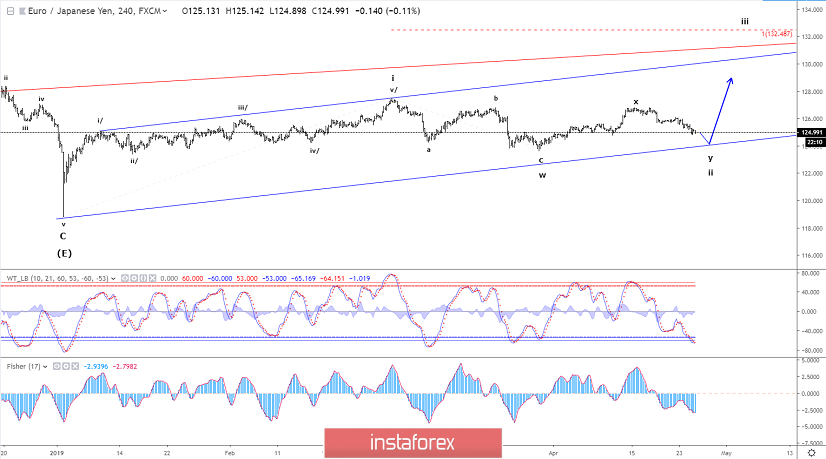Image resolution: width=826 pixels, height=459 pixels.
Task: Select the bold C wave label below the low
Action: [63, 236]
